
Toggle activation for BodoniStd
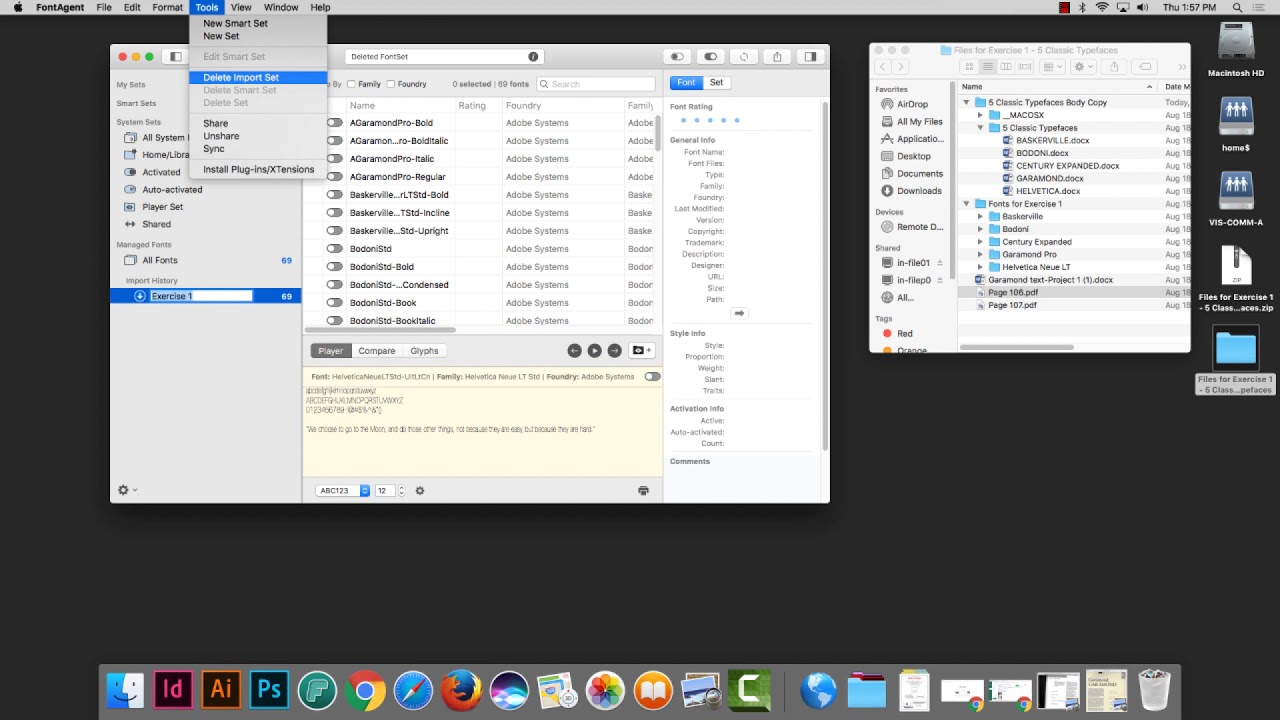point(334,249)
